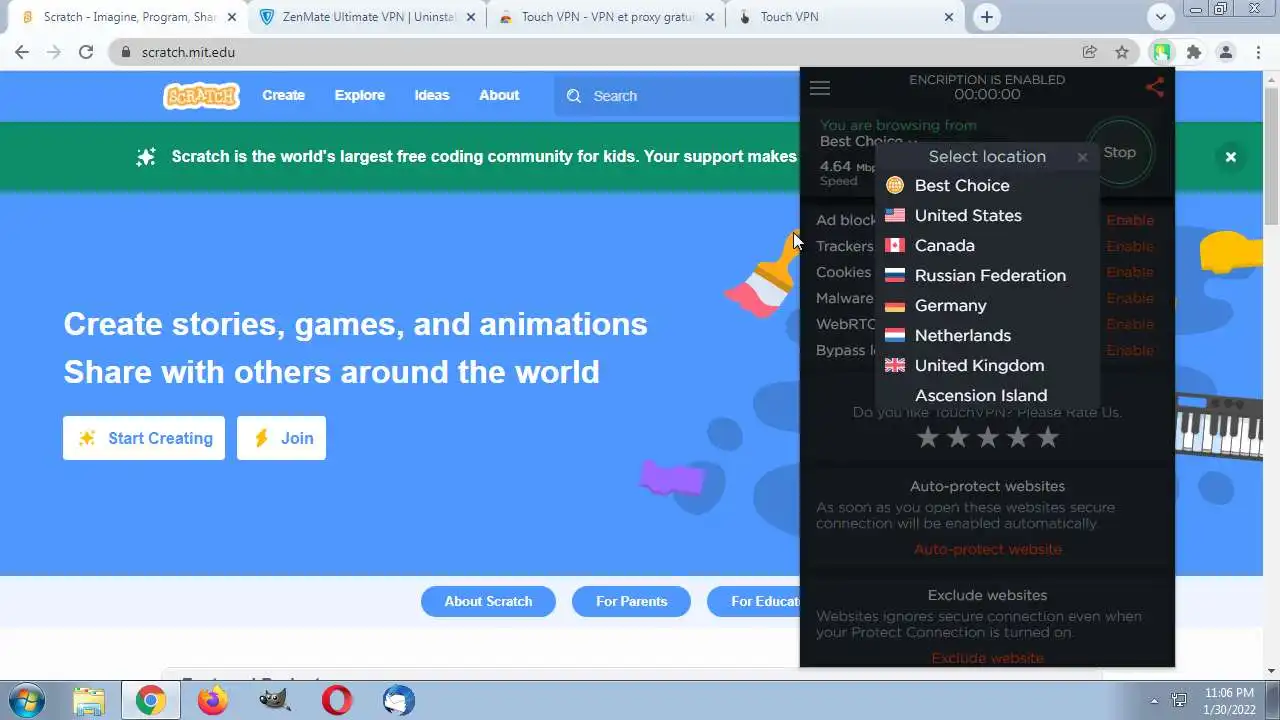Click the share page icon in address bar
Viewport: 1280px width, 720px height.
click(x=1090, y=52)
